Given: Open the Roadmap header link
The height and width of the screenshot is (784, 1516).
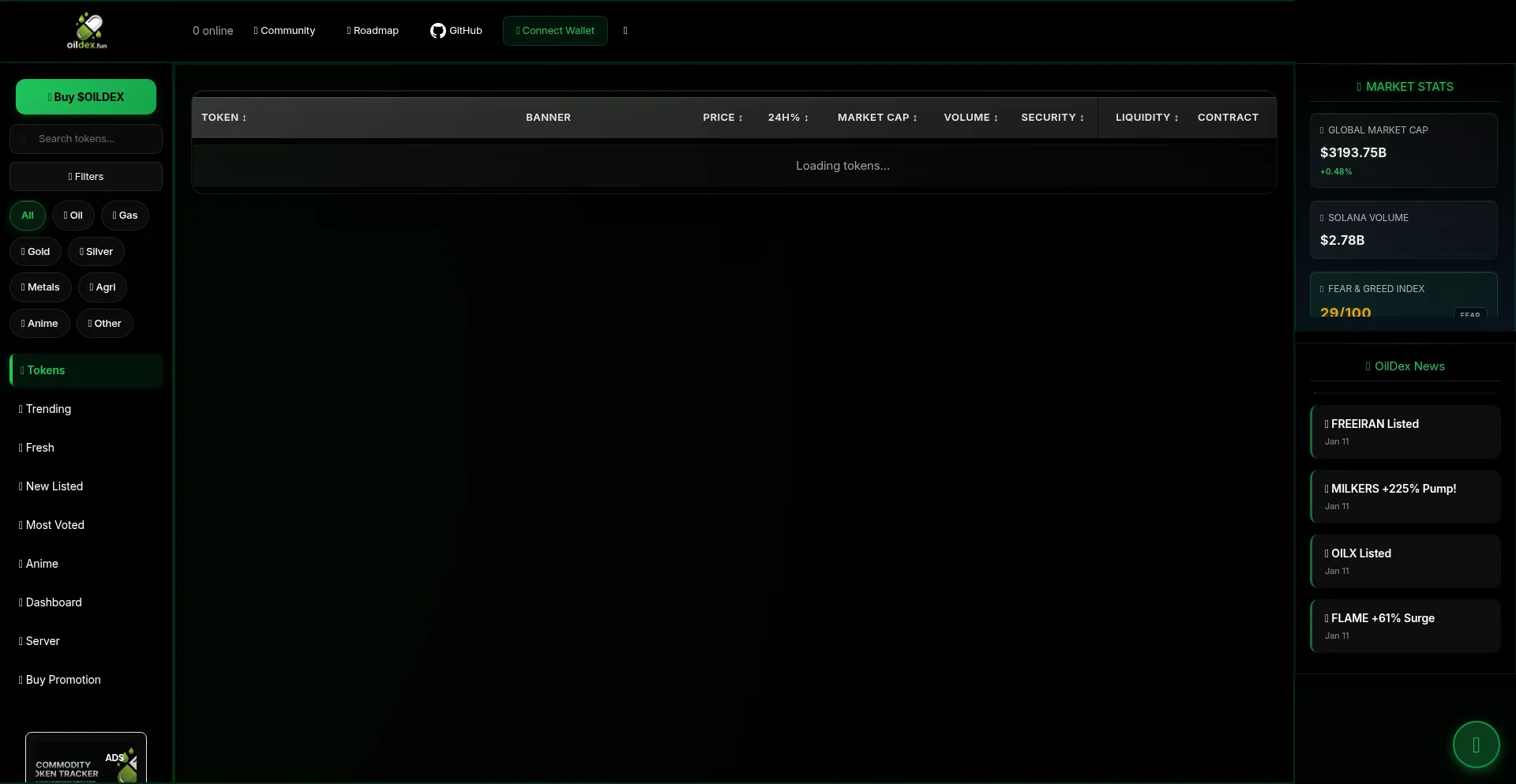Looking at the screenshot, I should [x=373, y=31].
